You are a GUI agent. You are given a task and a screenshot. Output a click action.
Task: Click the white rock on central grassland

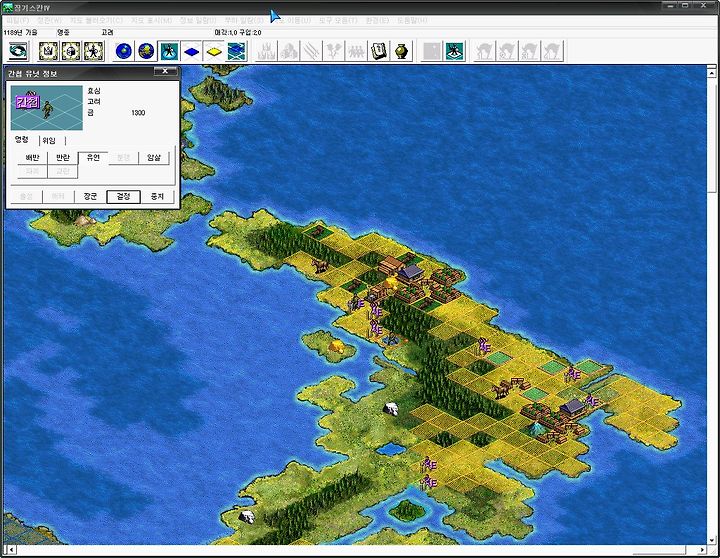[x=391, y=408]
